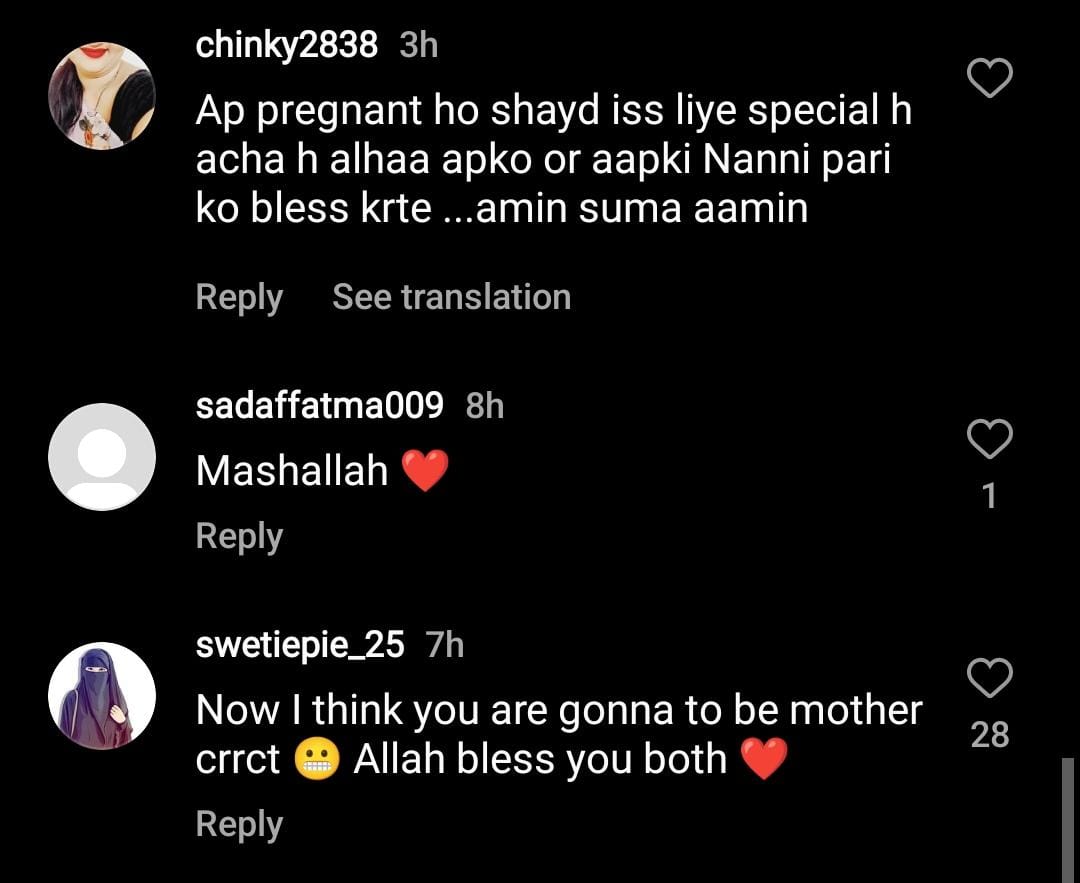
Task: View the 28 likes on swetiepie_25's comment
Action: click(990, 735)
